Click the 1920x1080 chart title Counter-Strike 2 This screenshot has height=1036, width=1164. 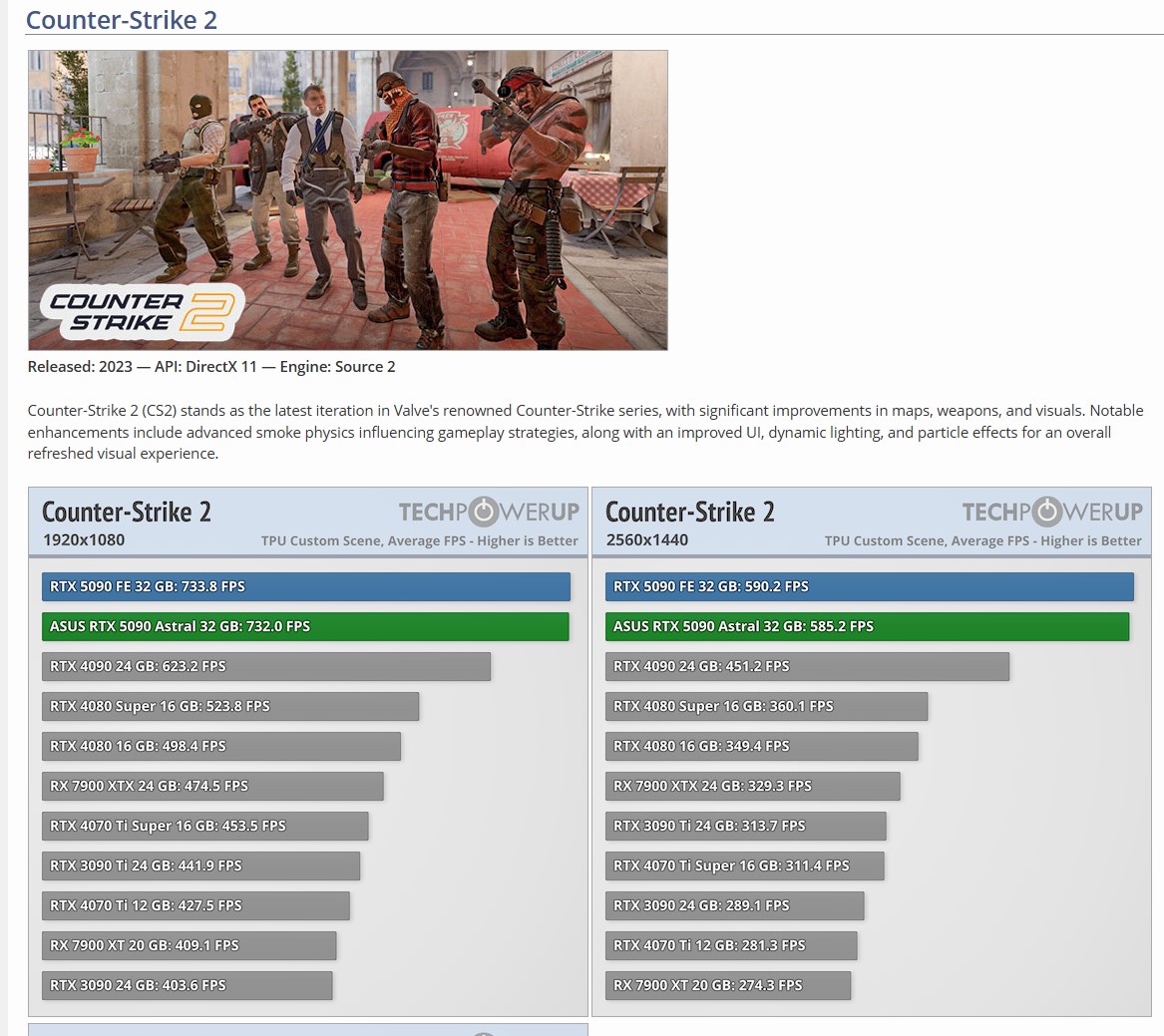point(127,513)
